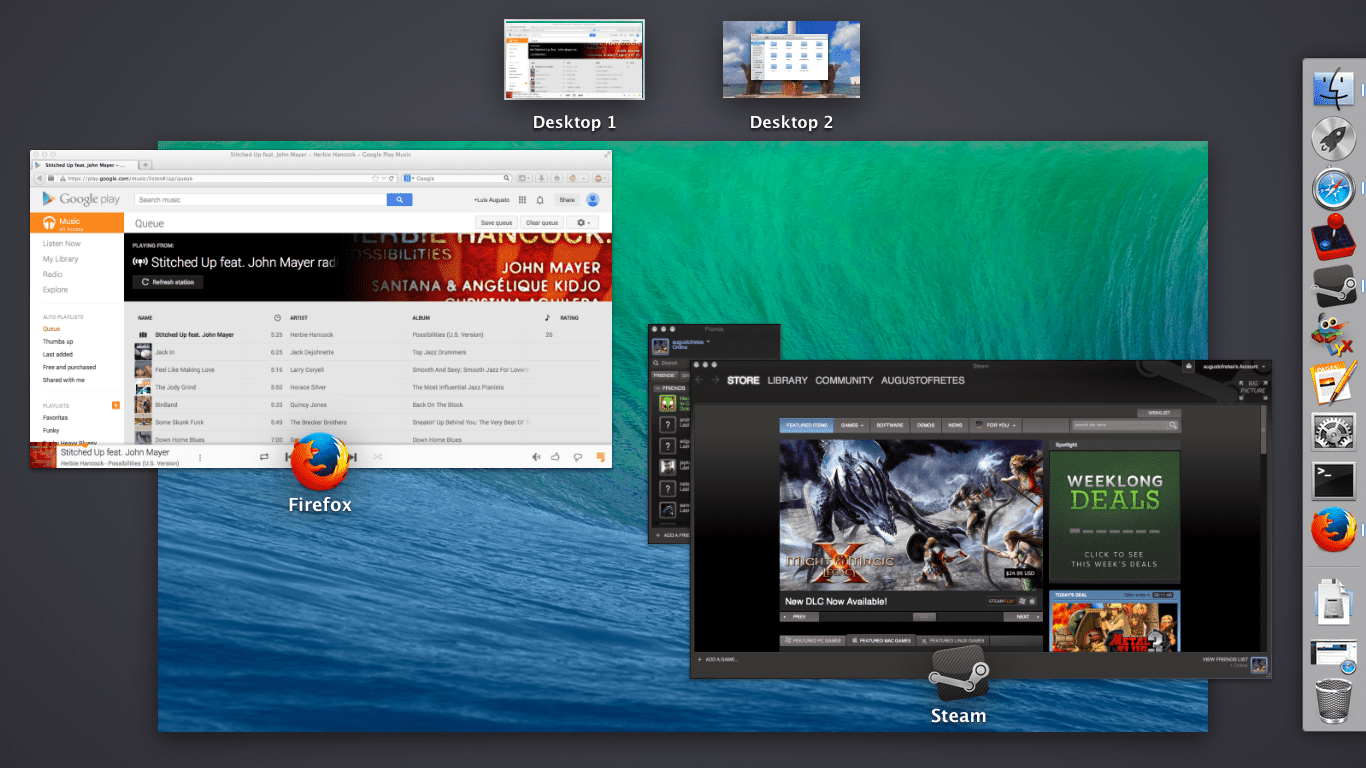Open the documents stack in Dock
Viewport: 1366px width, 768px height.
(x=1332, y=602)
